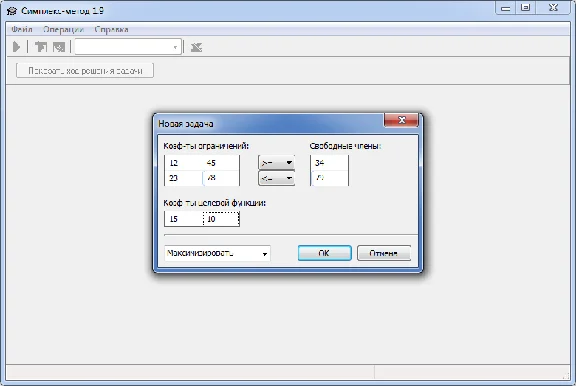Minimize the main Симплекс-метод window
Image resolution: width=576 pixels, height=386 pixels.
tap(506, 8)
